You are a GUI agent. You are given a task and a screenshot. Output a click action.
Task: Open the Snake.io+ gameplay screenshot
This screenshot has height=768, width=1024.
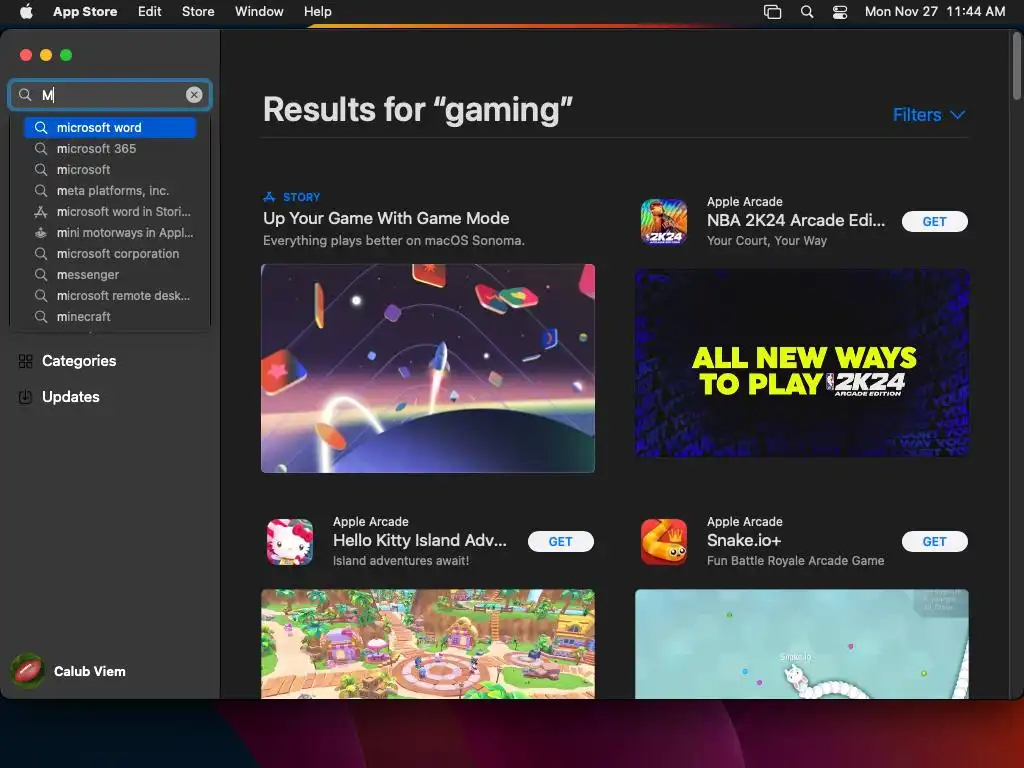pos(802,644)
